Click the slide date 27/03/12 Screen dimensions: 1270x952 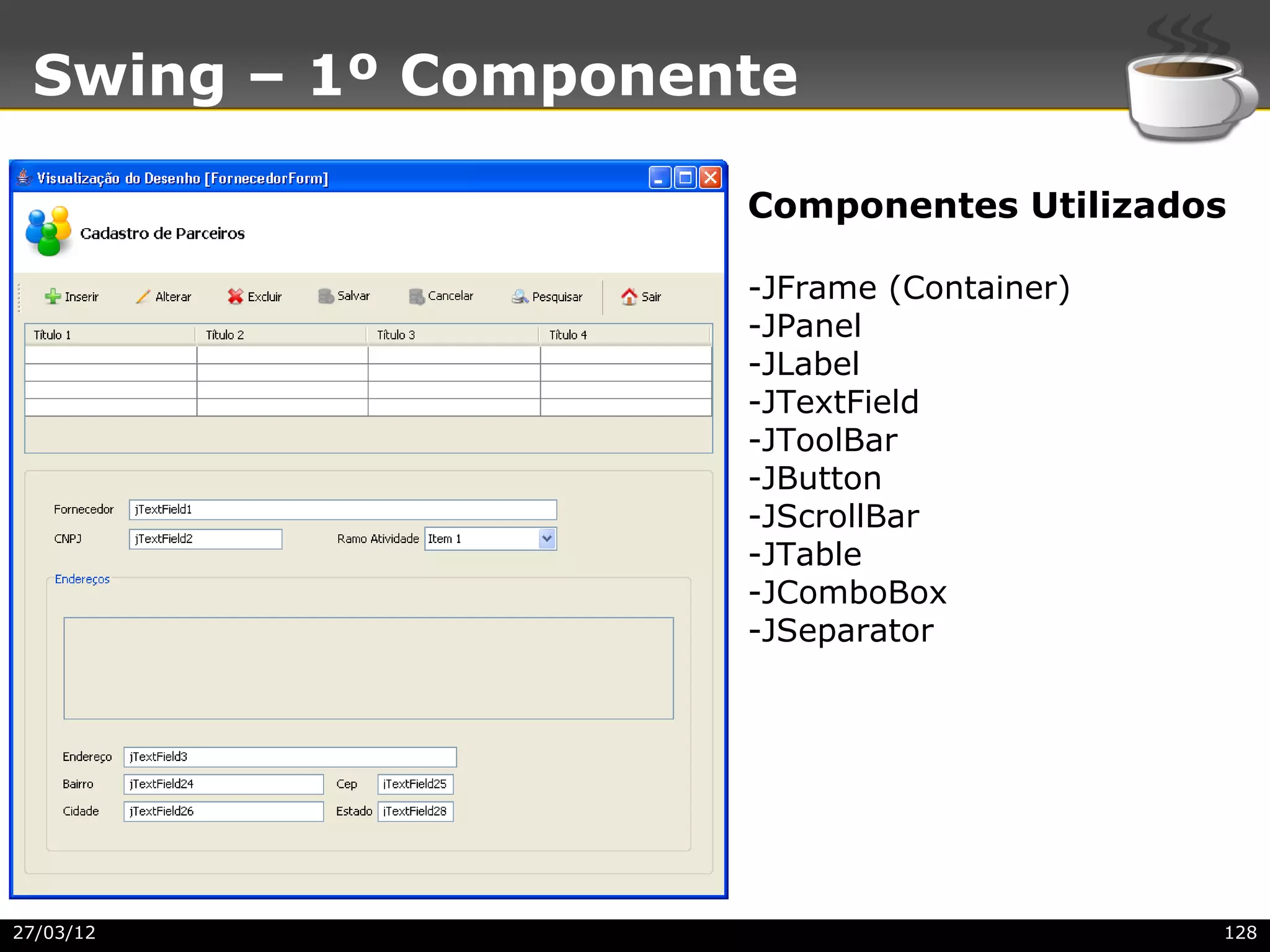point(55,933)
